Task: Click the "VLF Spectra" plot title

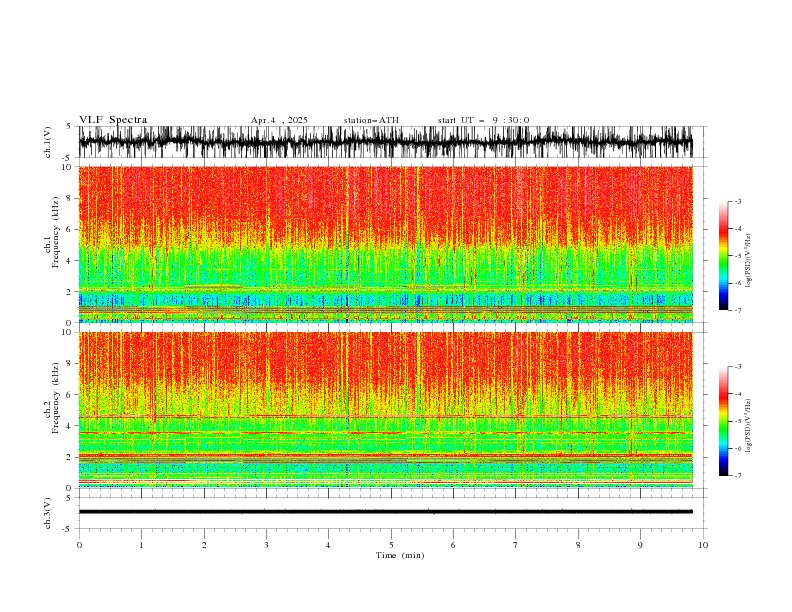Action: (113, 120)
